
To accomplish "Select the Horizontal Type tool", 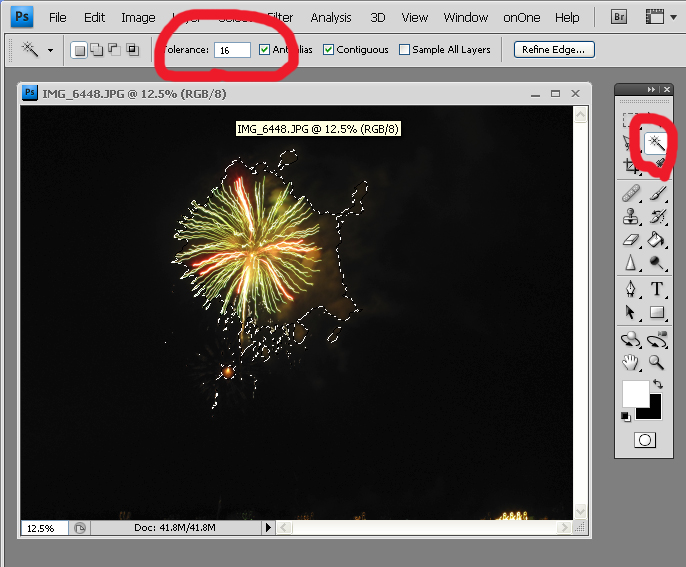I will coord(657,289).
